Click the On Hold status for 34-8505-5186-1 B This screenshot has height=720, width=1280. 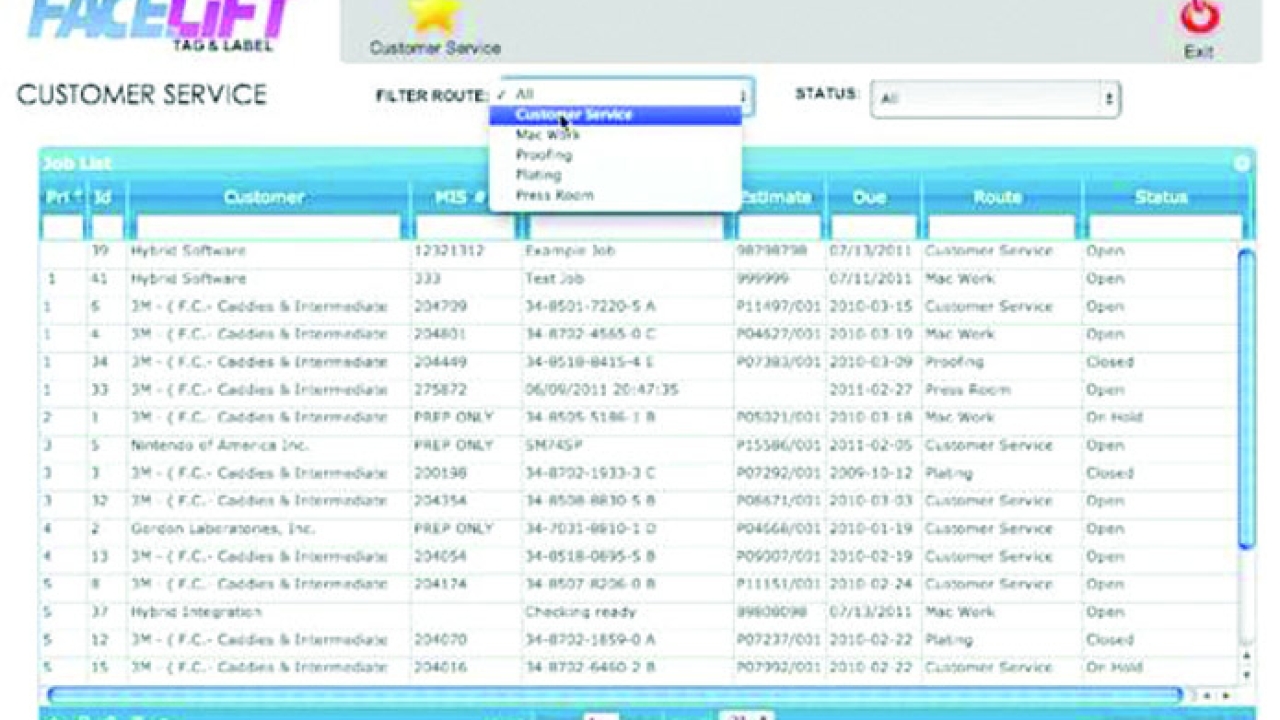point(1114,417)
